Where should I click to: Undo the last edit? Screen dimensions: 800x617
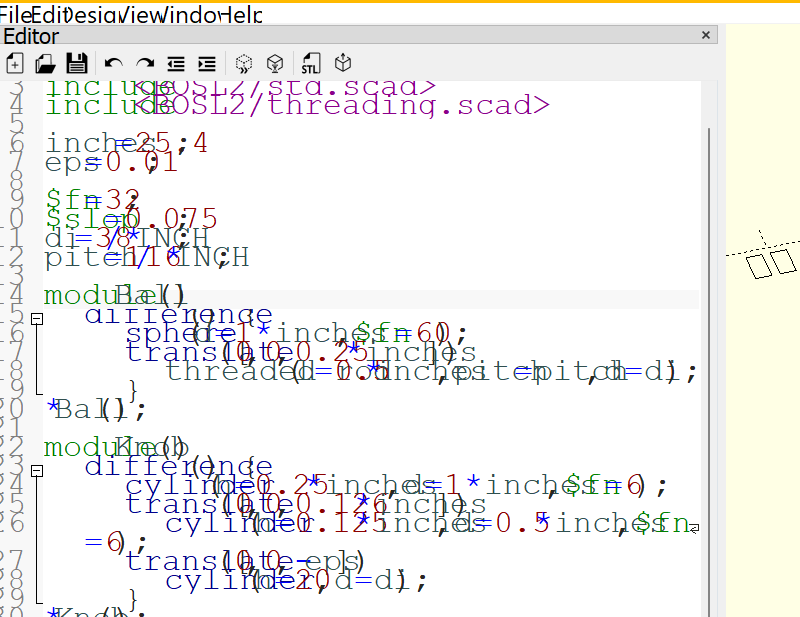(x=113, y=64)
